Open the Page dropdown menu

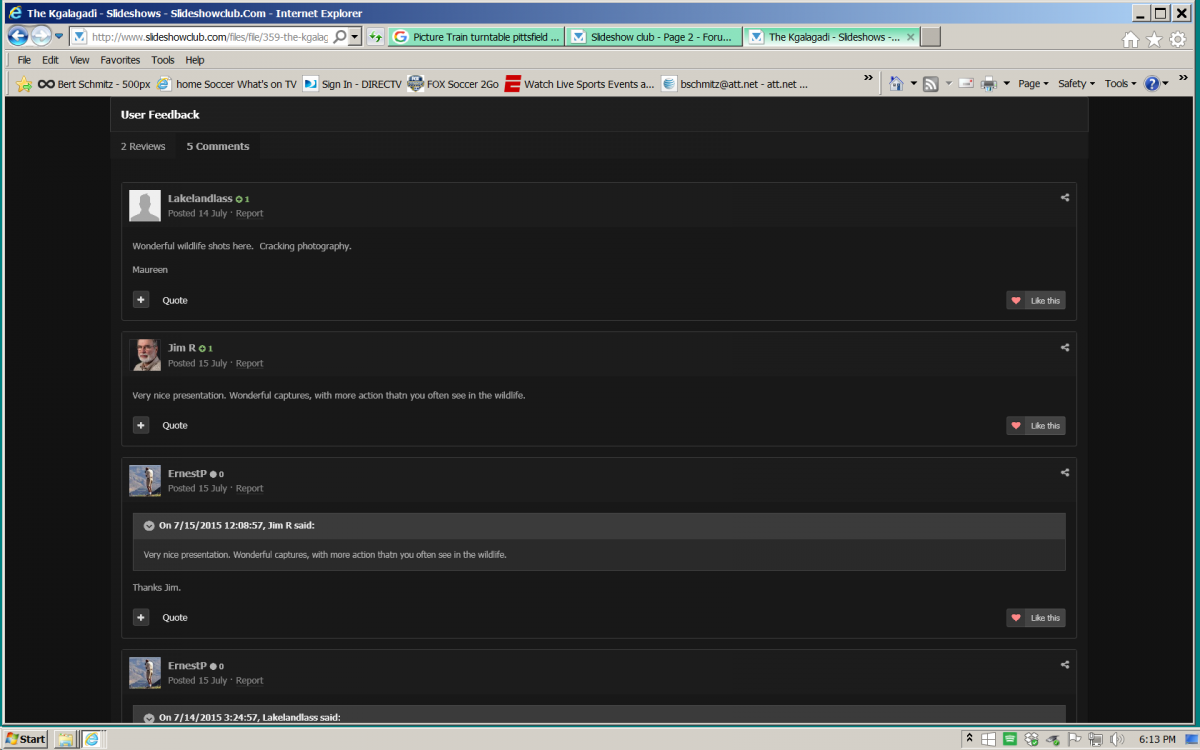pyautogui.click(x=1034, y=84)
